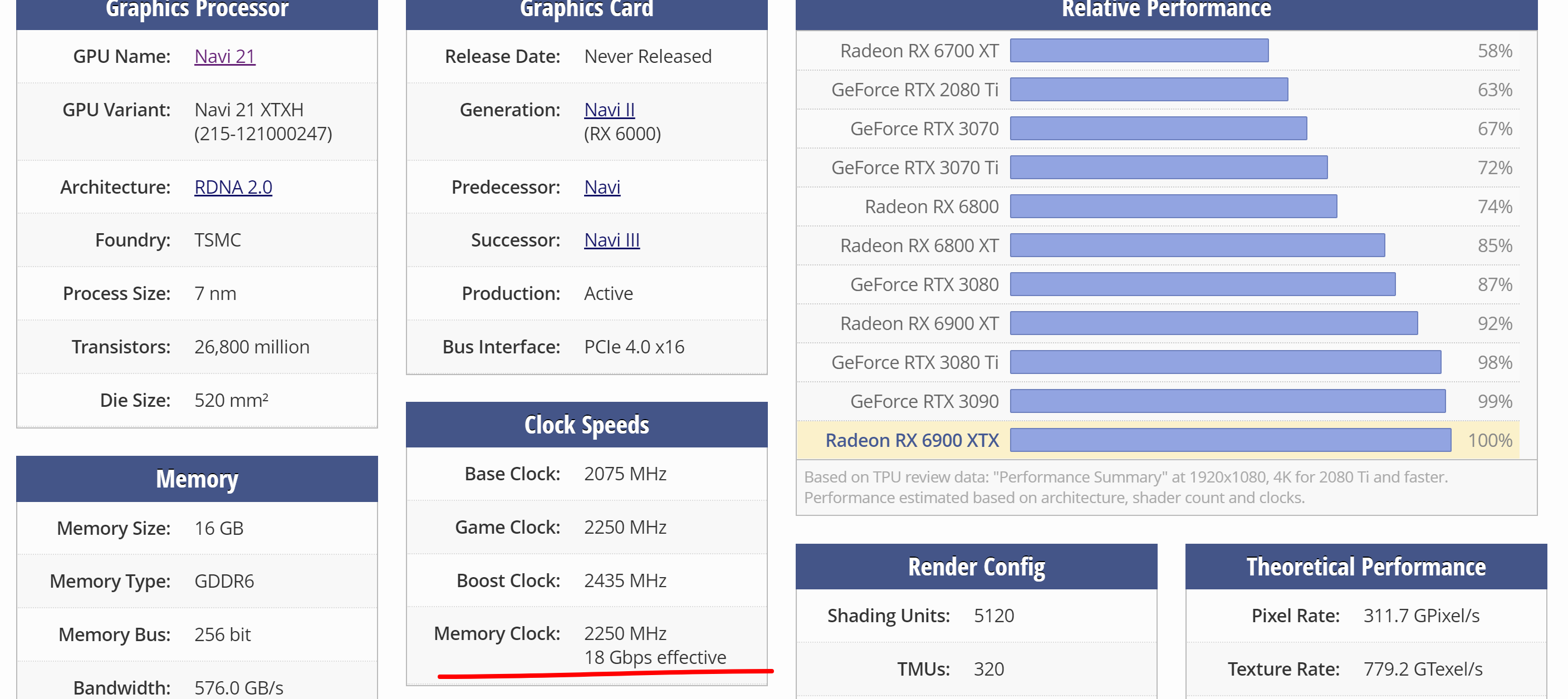Click the Navi II generation link
Viewport: 1568px width, 699px height.
point(609,110)
